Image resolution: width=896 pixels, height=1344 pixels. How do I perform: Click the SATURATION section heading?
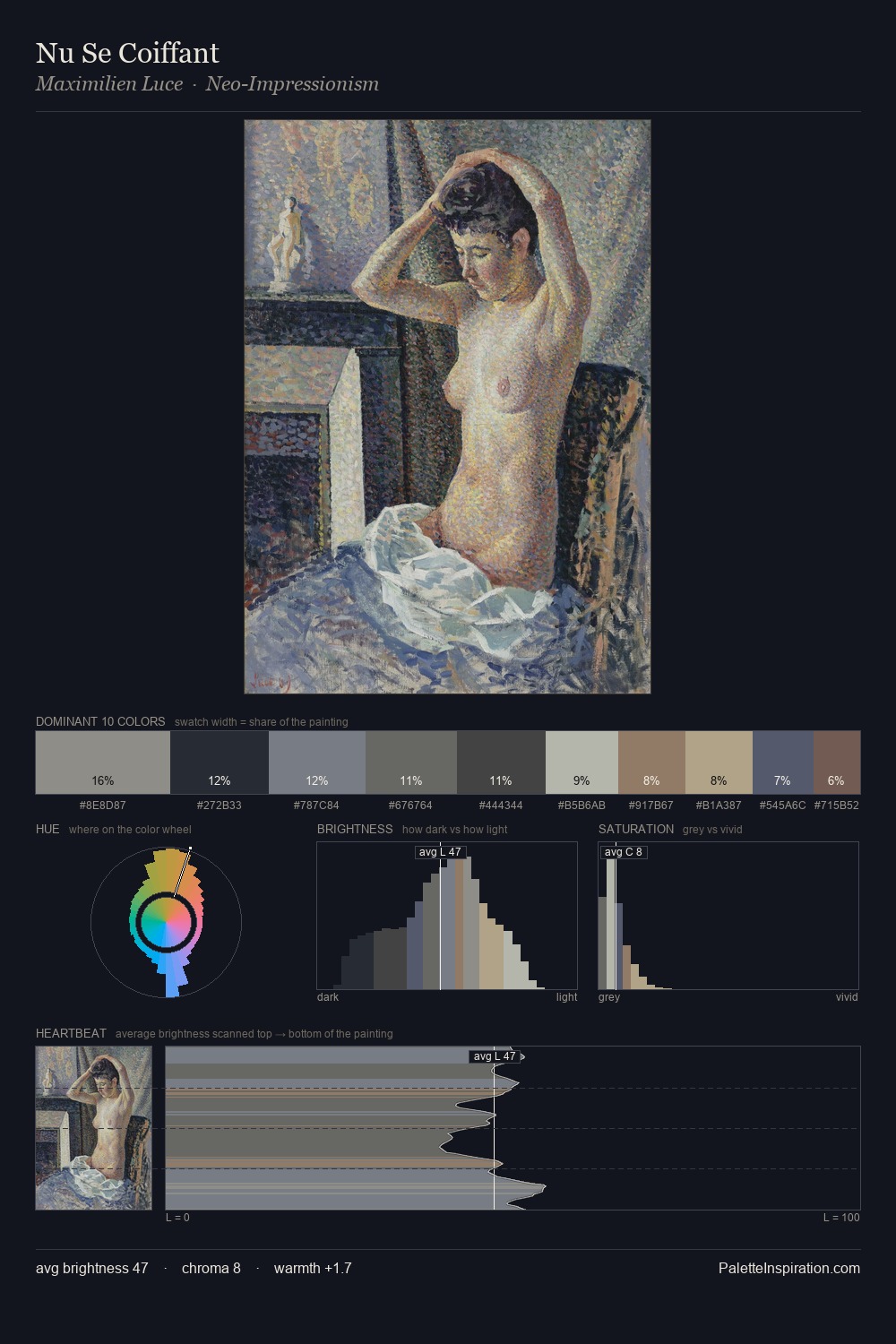(636, 829)
